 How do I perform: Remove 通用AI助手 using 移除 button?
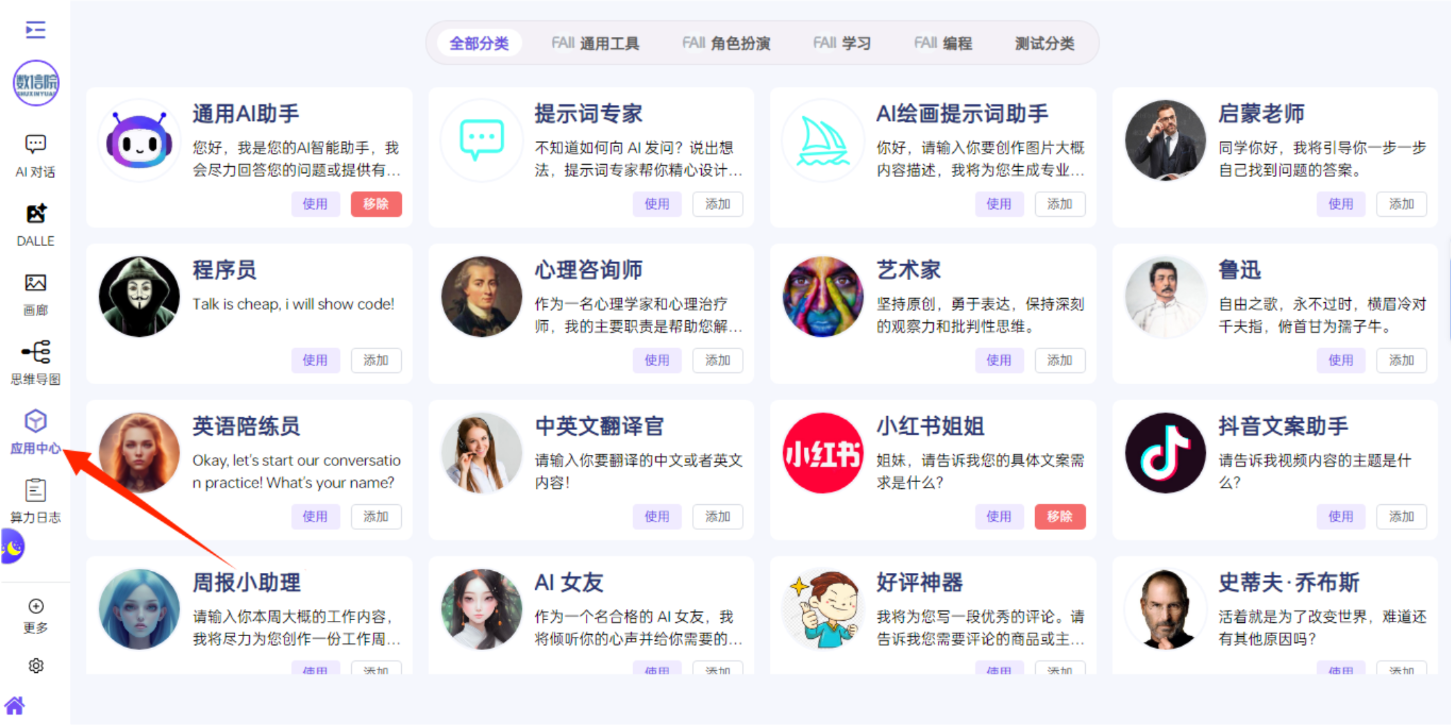376,204
